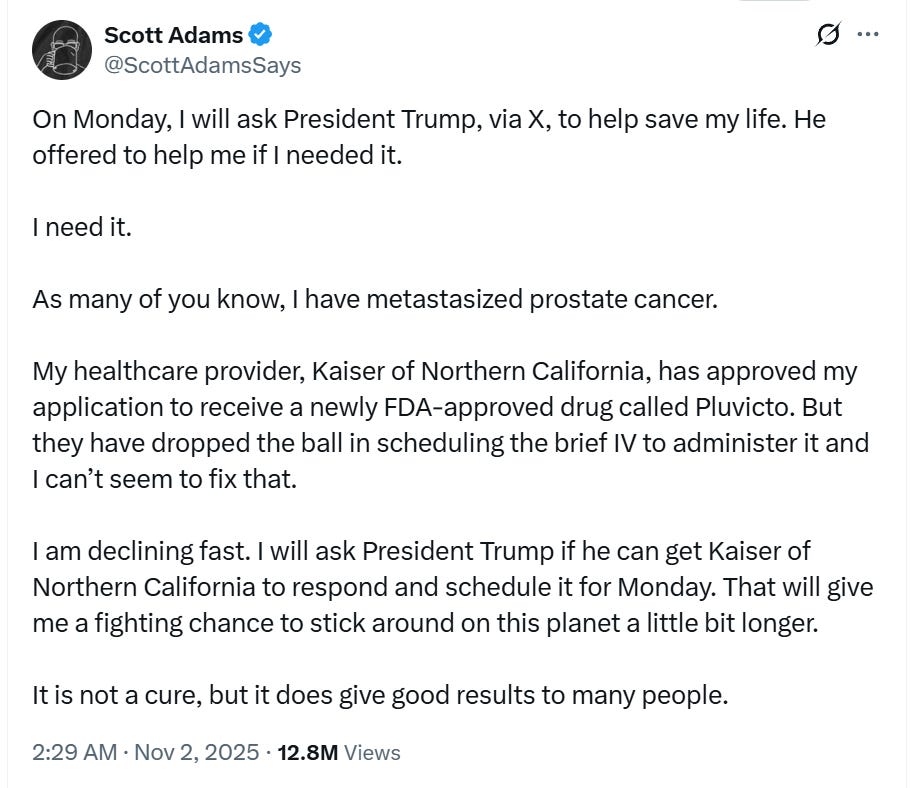Click the paragraph starting 'On Monday, I will ask'
The height and width of the screenshot is (788, 911).
pyautogui.click(x=428, y=120)
